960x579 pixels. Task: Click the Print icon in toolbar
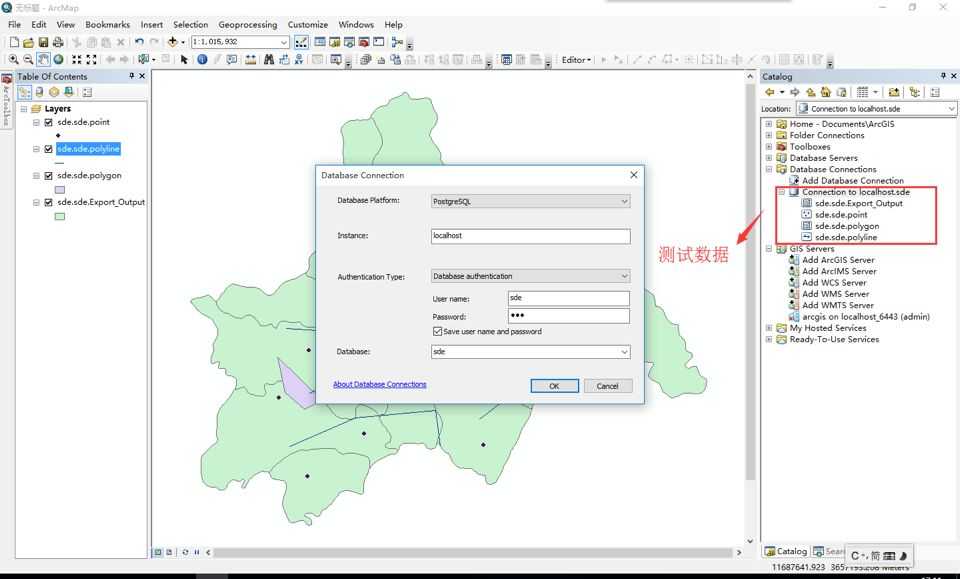click(x=58, y=42)
